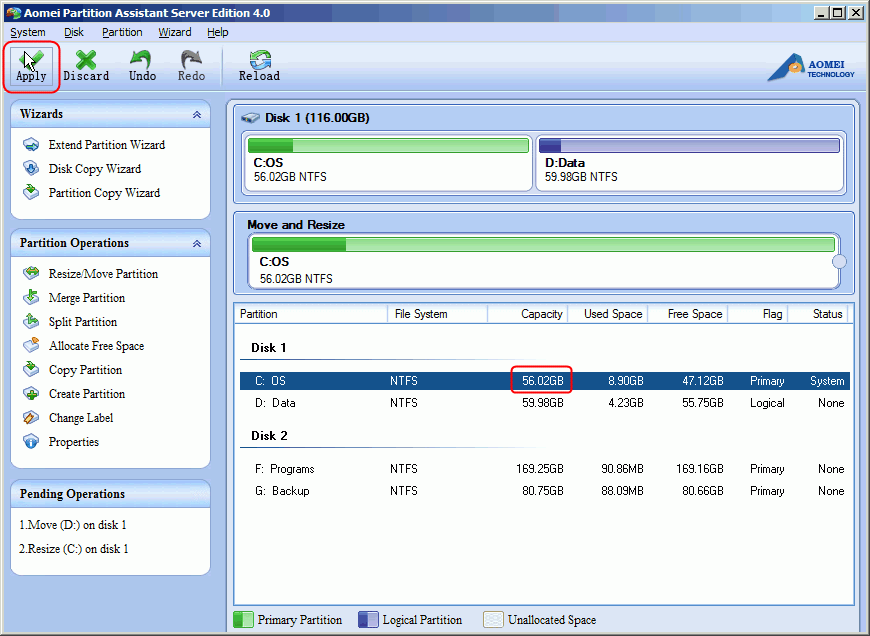Image resolution: width=870 pixels, height=636 pixels.
Task: Choose Merge Partition in the sidebar
Action: click(86, 298)
